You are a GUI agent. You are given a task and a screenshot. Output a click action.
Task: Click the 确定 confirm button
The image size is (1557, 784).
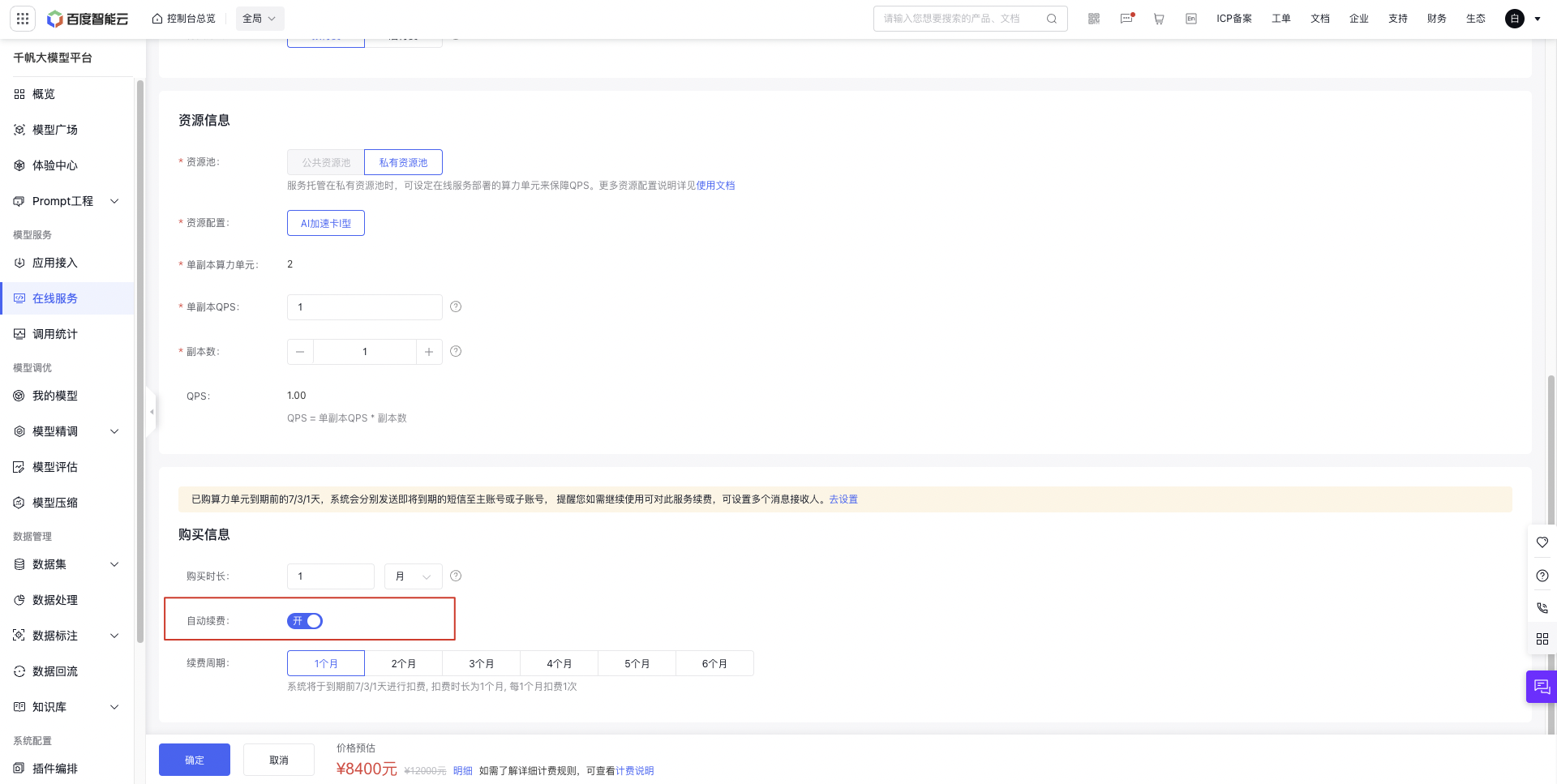[195, 760]
